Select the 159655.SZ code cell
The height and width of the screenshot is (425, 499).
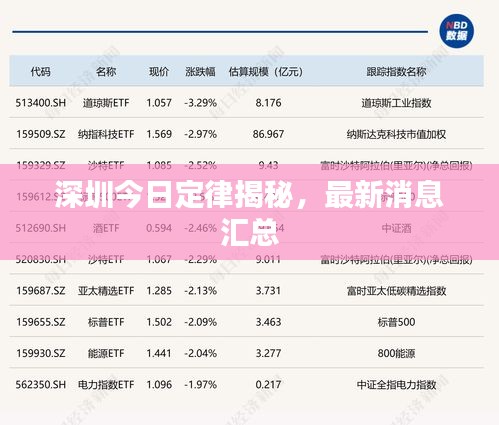41,322
